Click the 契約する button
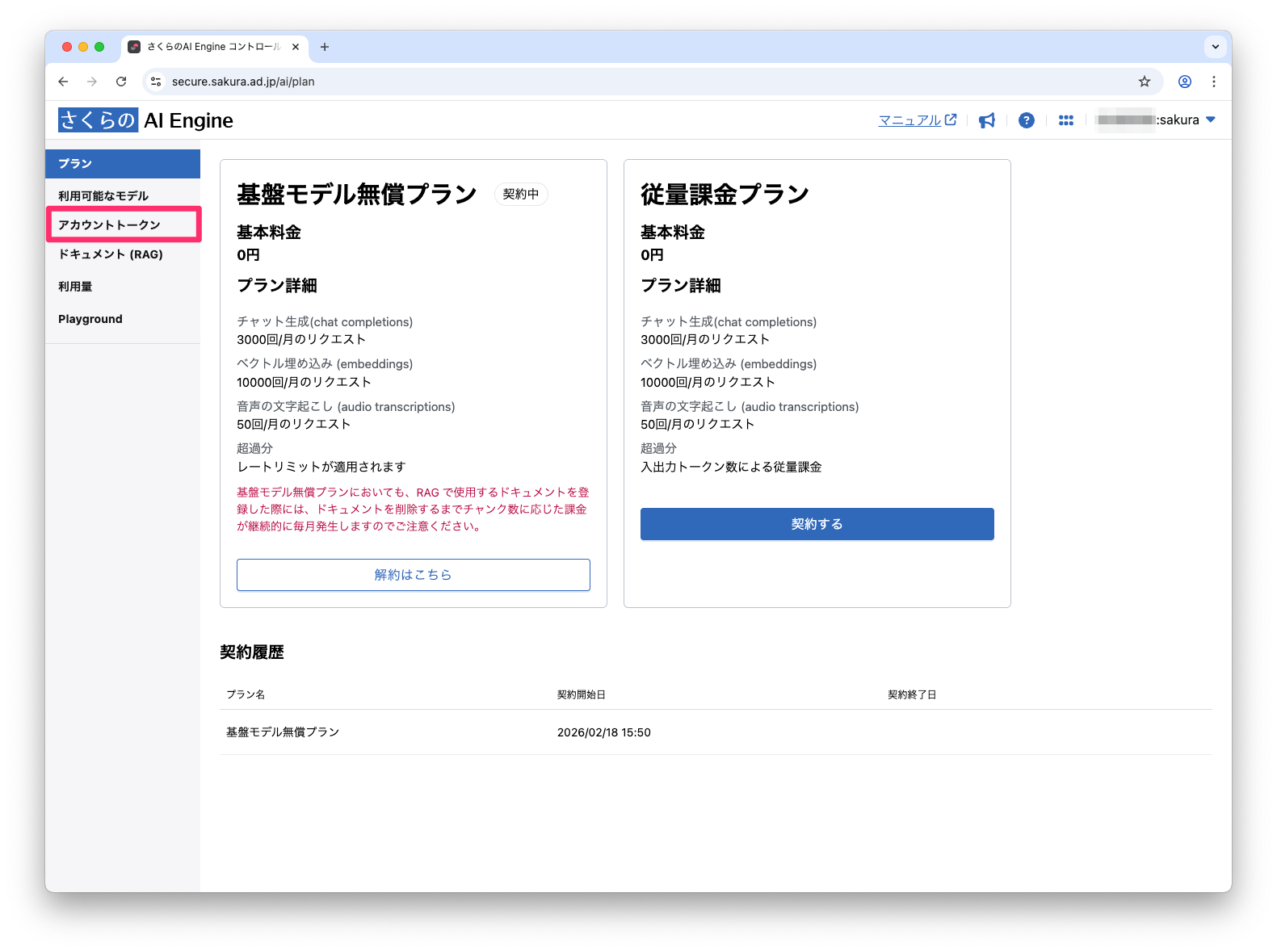 [817, 524]
